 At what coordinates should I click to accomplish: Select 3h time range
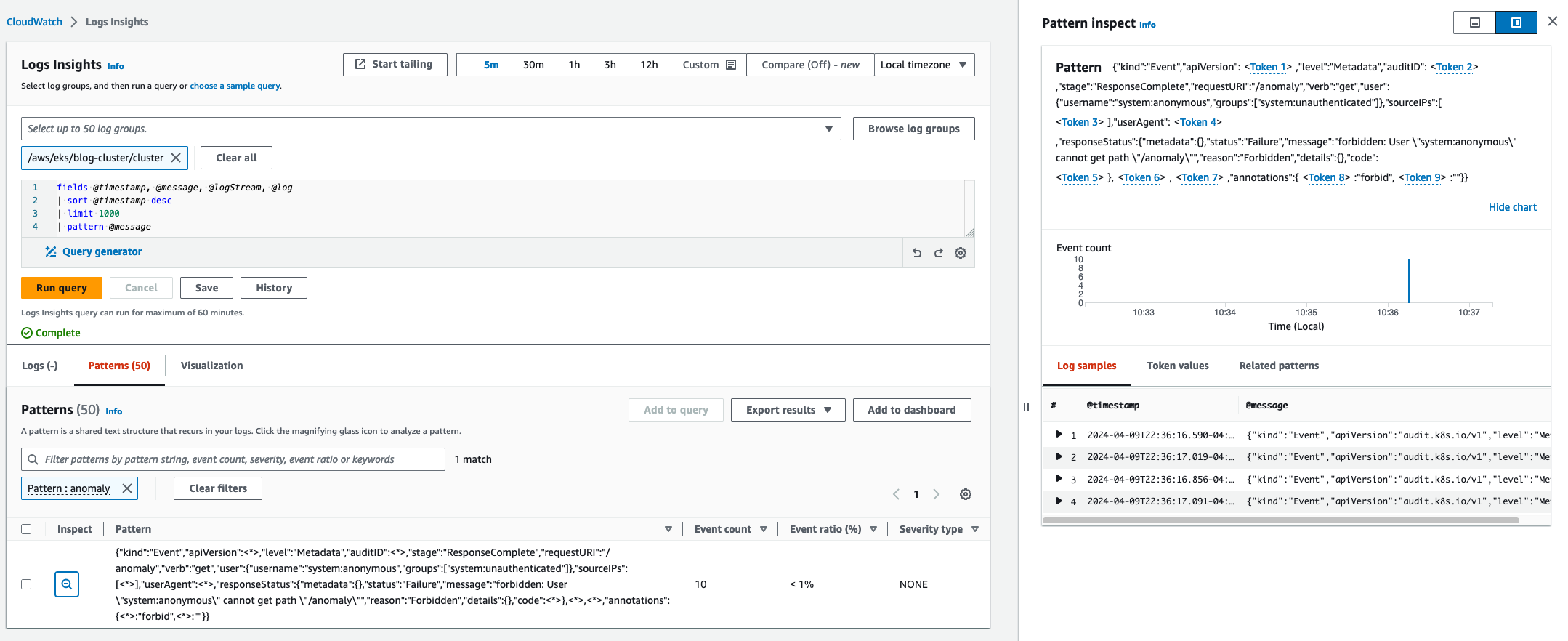point(610,65)
